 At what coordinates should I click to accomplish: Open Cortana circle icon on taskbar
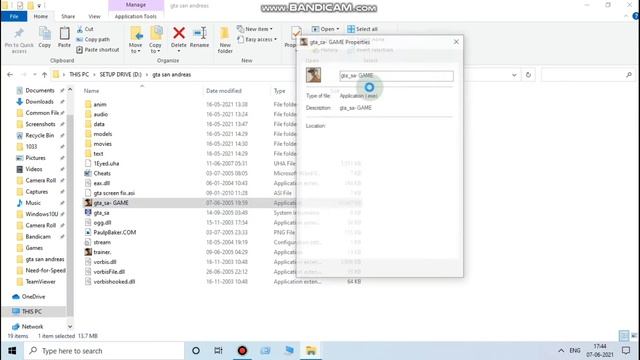pyautogui.click(x=196, y=351)
